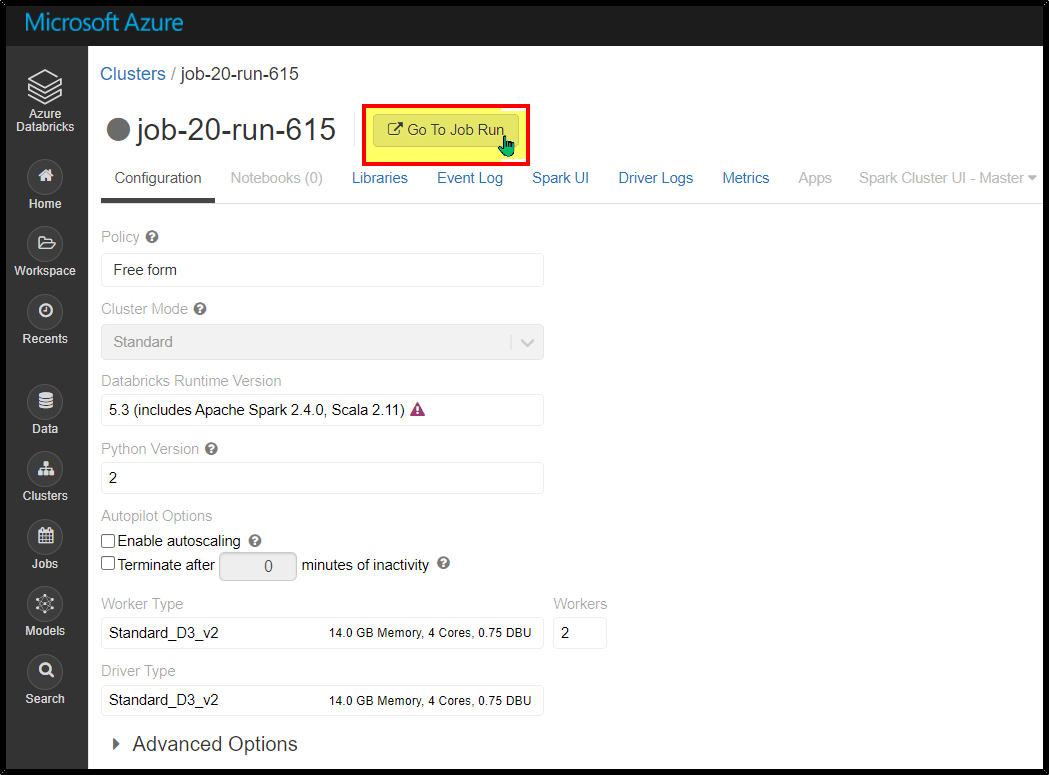Open the Jobs sidebar icon
Screen dimensions: 1049x775
point(44,537)
